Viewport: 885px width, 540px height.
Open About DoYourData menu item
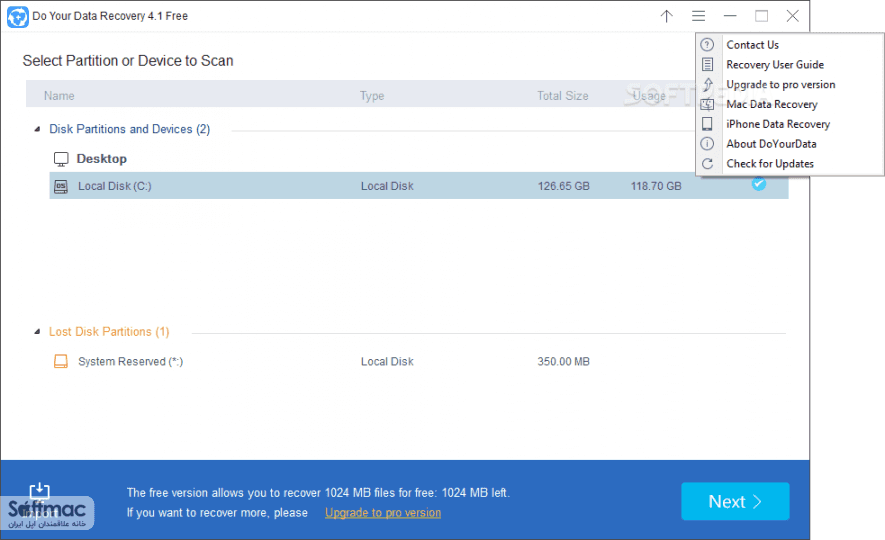click(x=771, y=144)
